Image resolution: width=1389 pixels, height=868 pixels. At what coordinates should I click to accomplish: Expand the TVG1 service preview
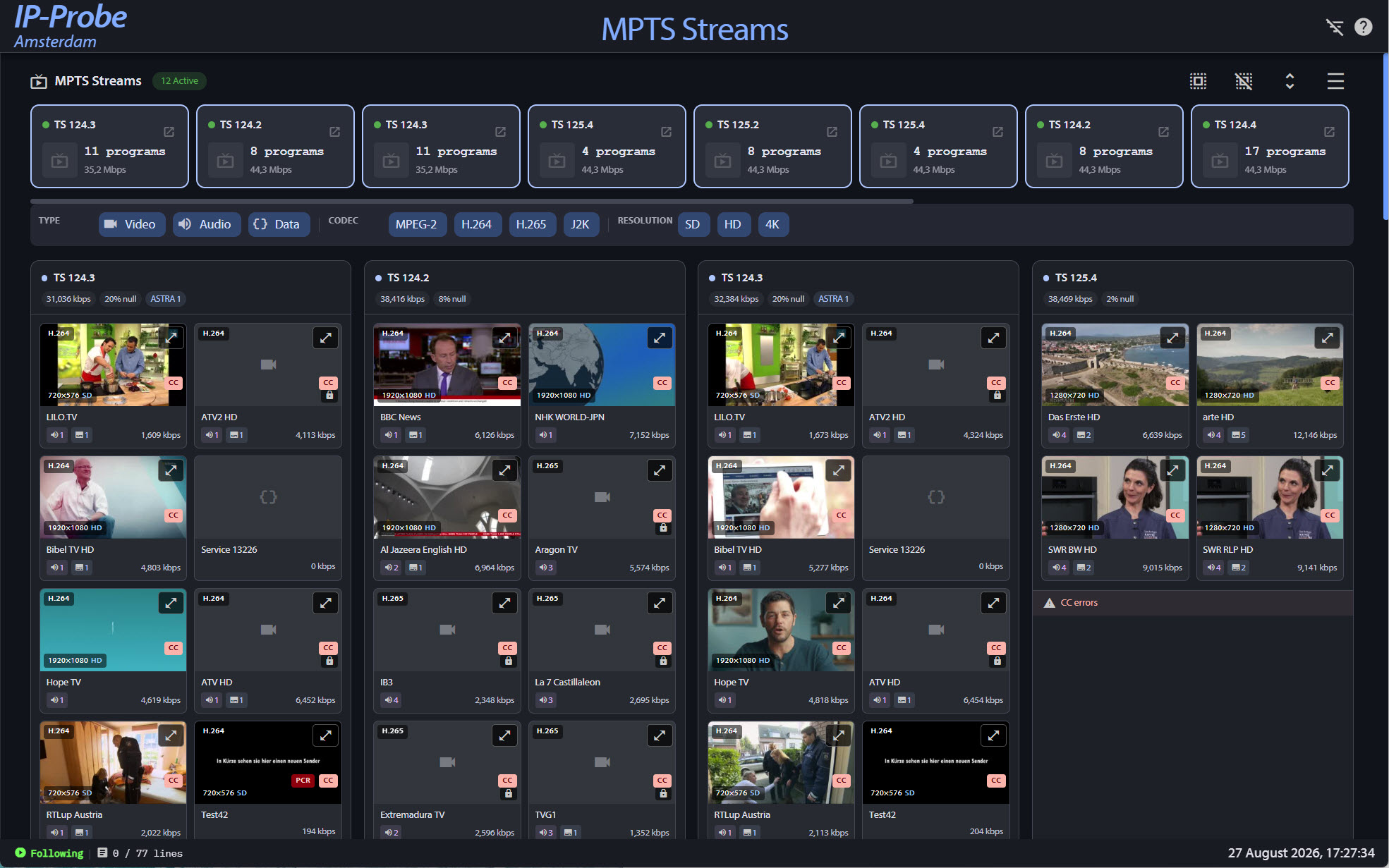point(660,735)
